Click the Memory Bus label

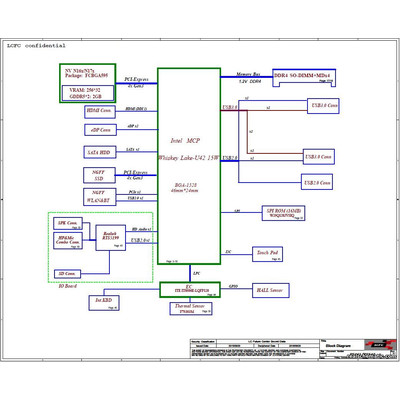[x=248, y=74]
